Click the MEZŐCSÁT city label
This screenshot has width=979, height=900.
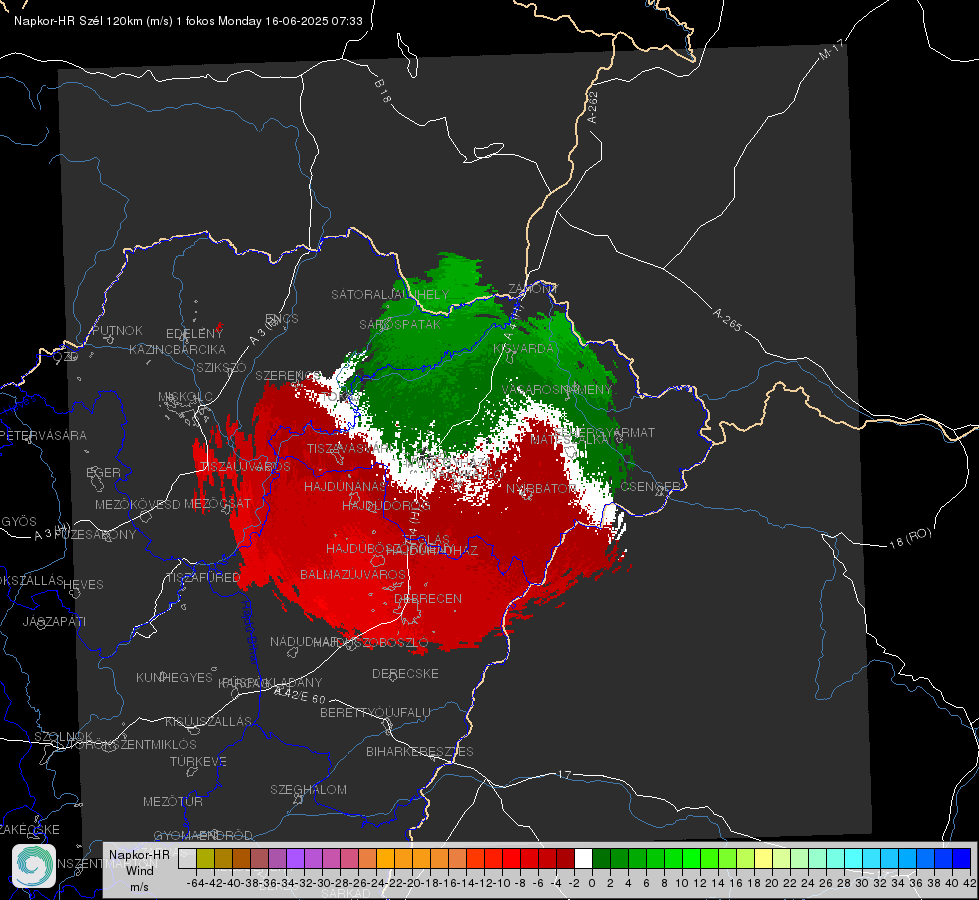pyautogui.click(x=217, y=503)
